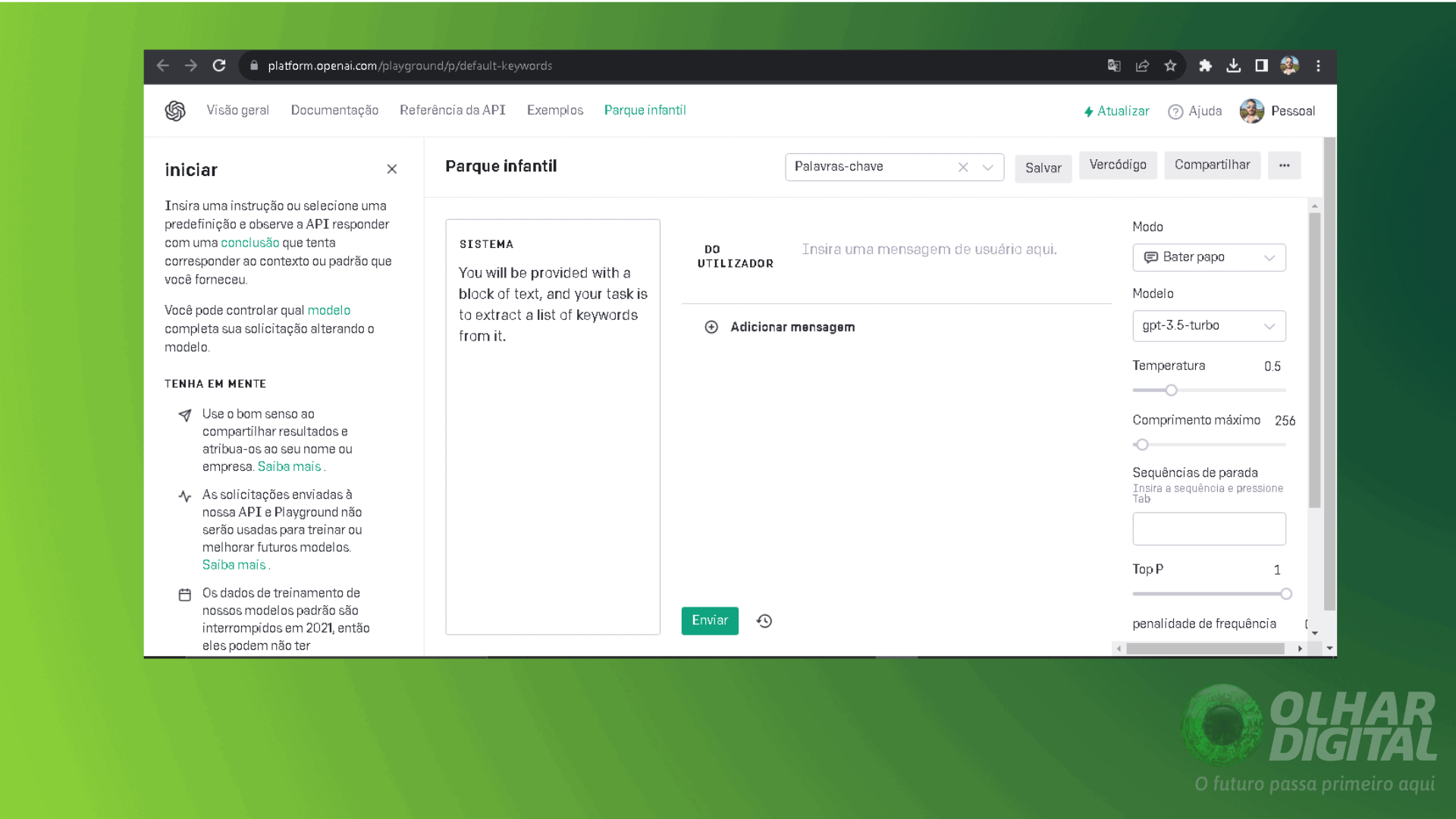Open Saiba mais about API training data
Viewport: 1456px width, 819px height.
pos(234,565)
